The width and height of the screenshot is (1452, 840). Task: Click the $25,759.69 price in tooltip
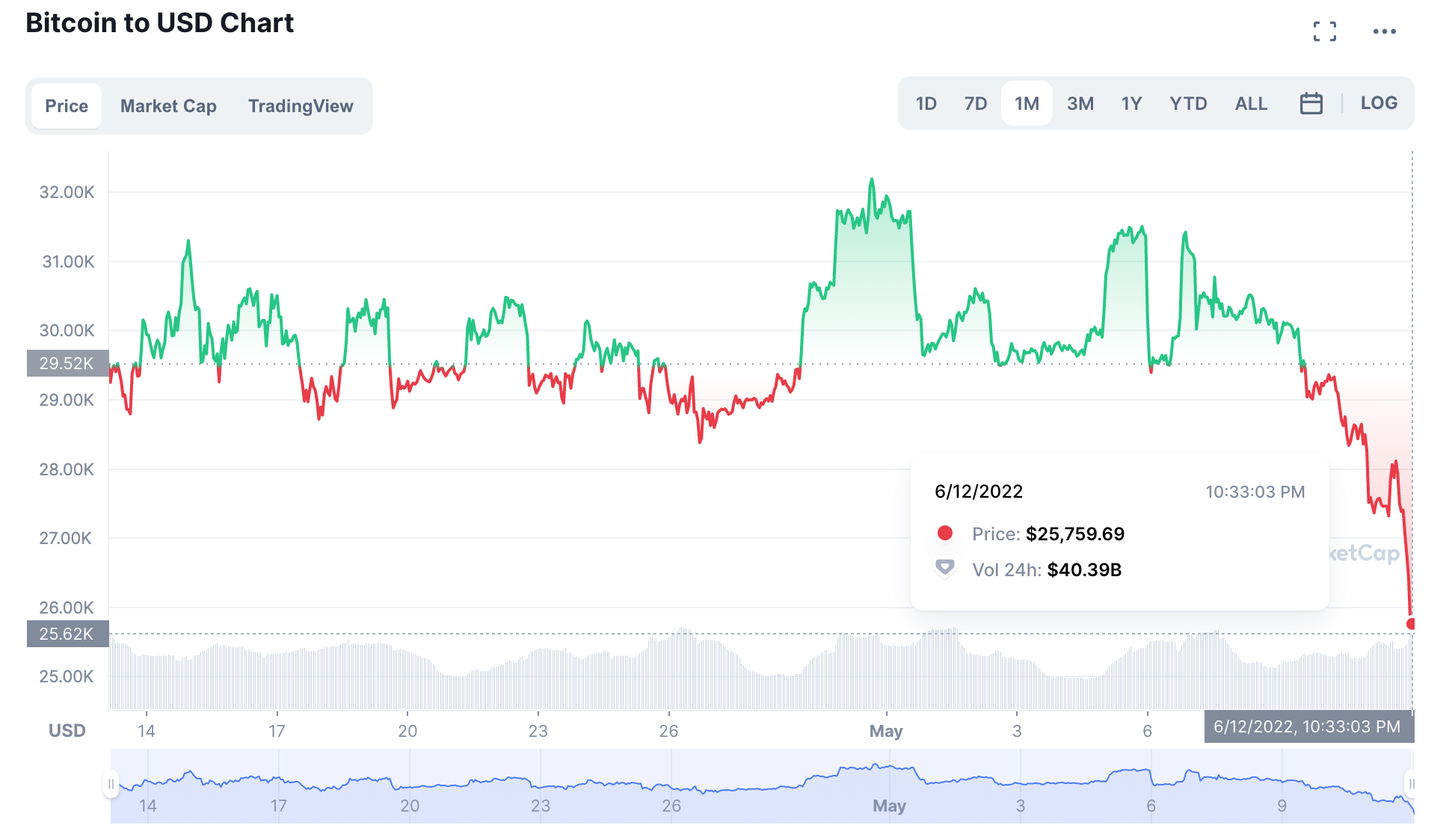click(x=1074, y=534)
